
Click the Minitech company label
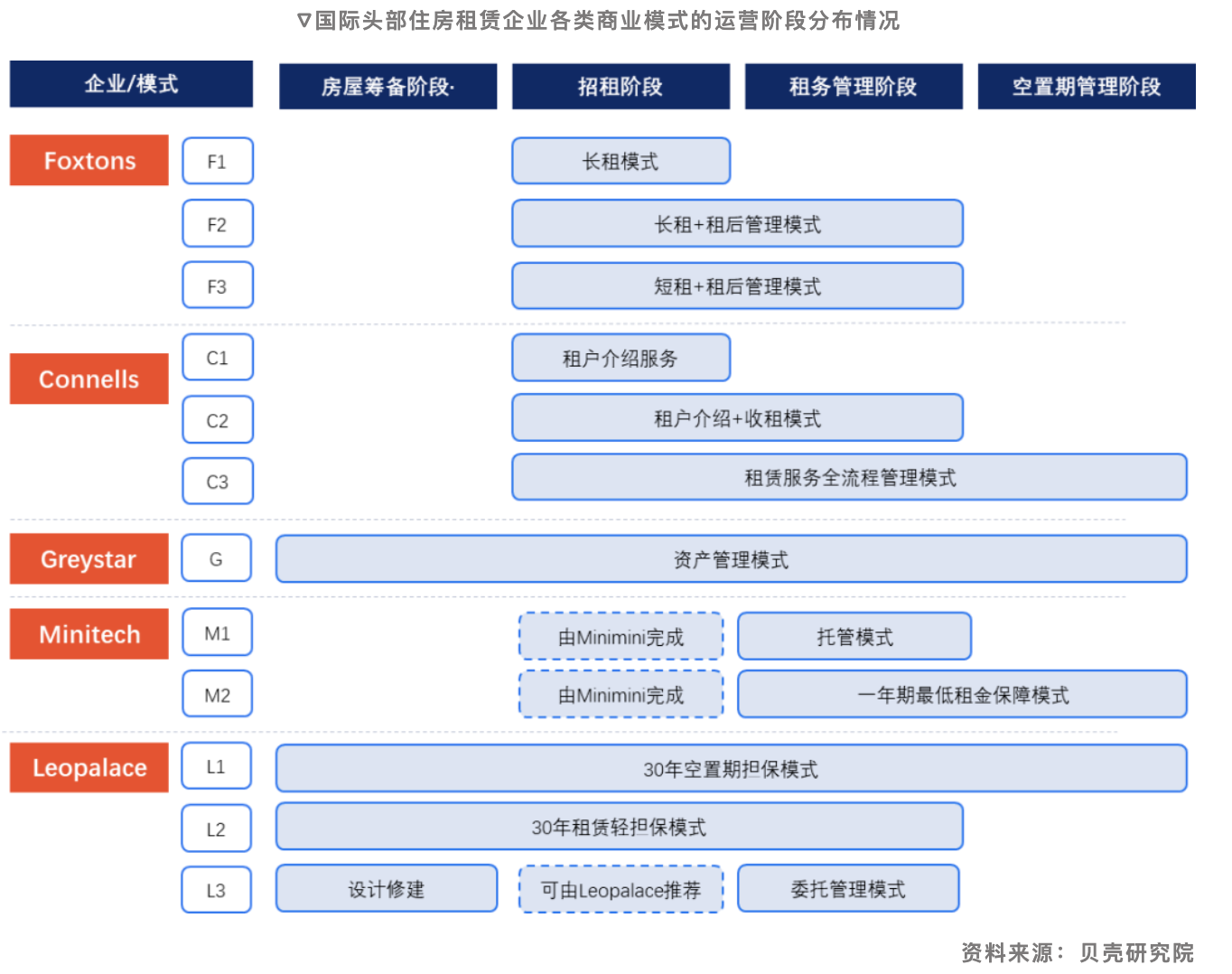pyautogui.click(x=89, y=633)
